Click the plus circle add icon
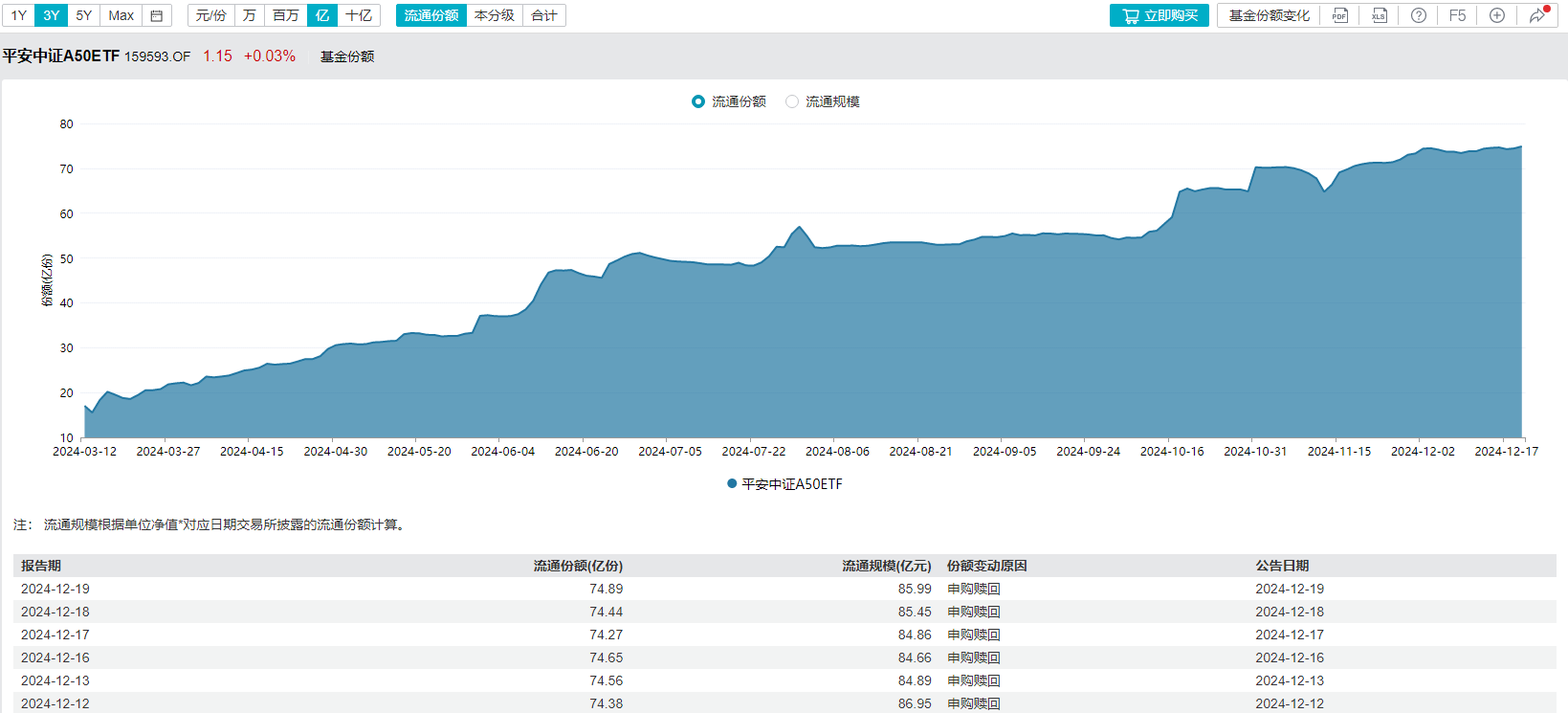Image resolution: width=1568 pixels, height=713 pixels. (x=1497, y=15)
